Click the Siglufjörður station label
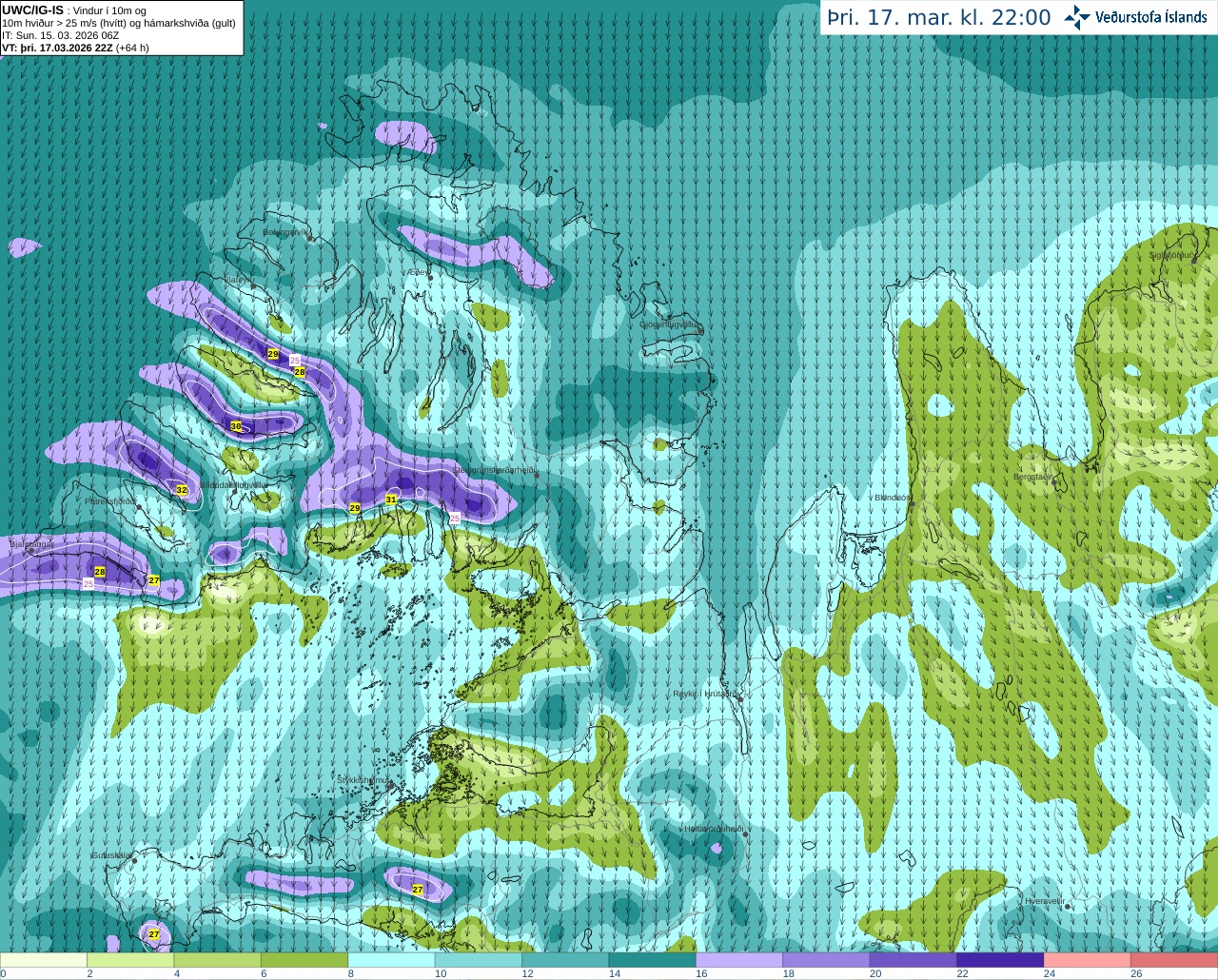1218x980 pixels. click(1170, 255)
